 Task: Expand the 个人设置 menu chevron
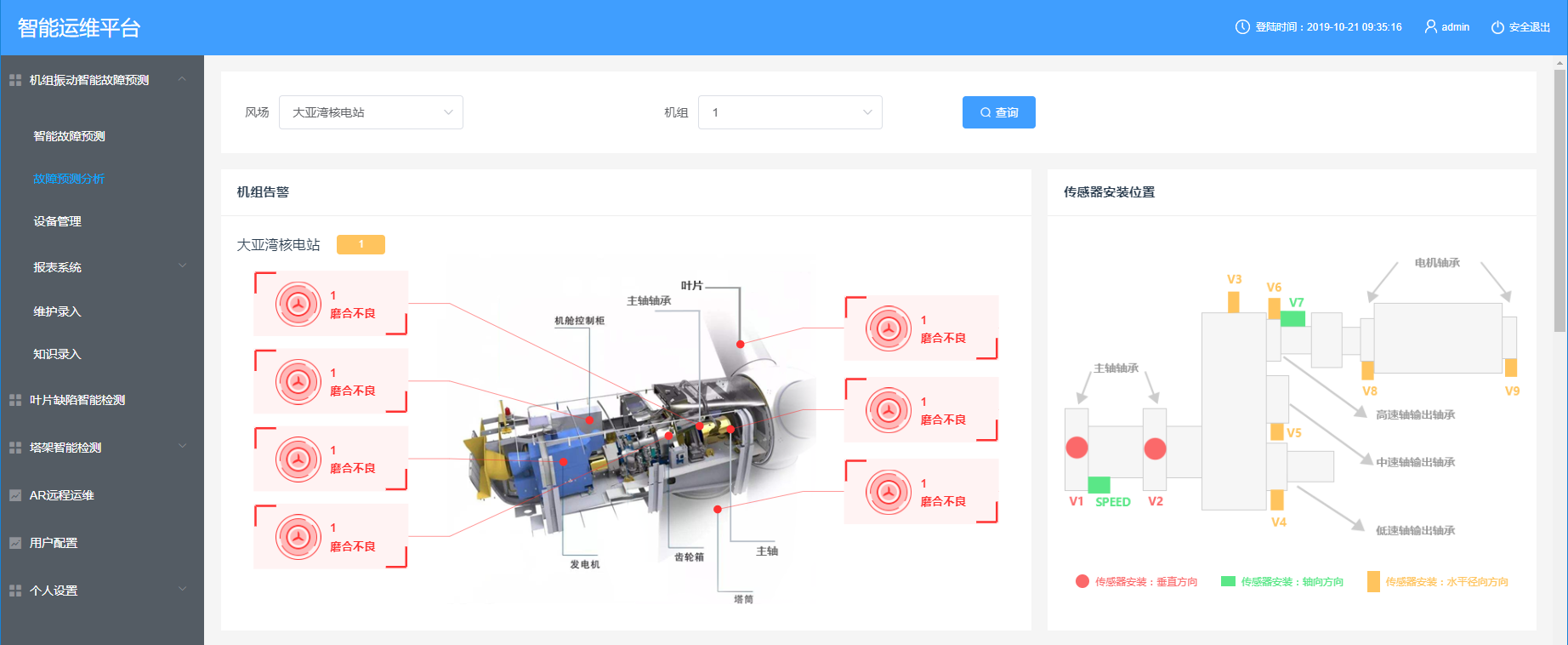click(x=182, y=589)
